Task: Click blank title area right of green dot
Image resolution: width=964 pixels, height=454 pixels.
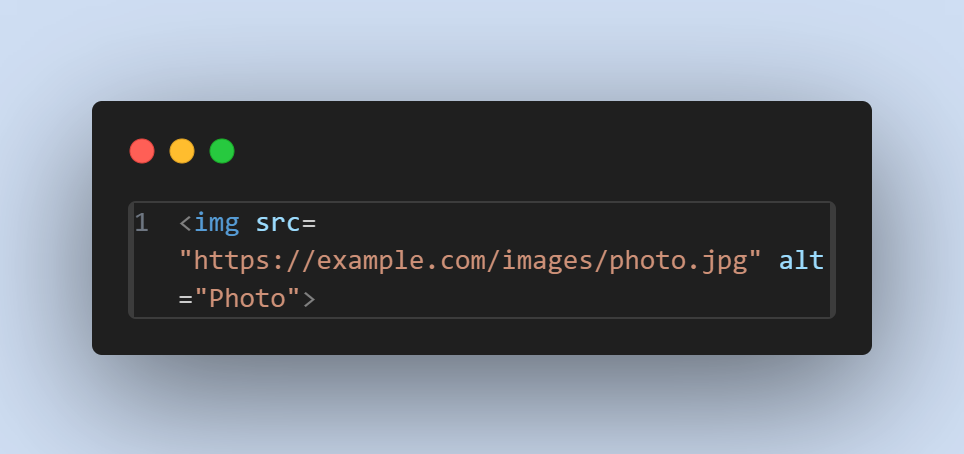Action: click(547, 151)
